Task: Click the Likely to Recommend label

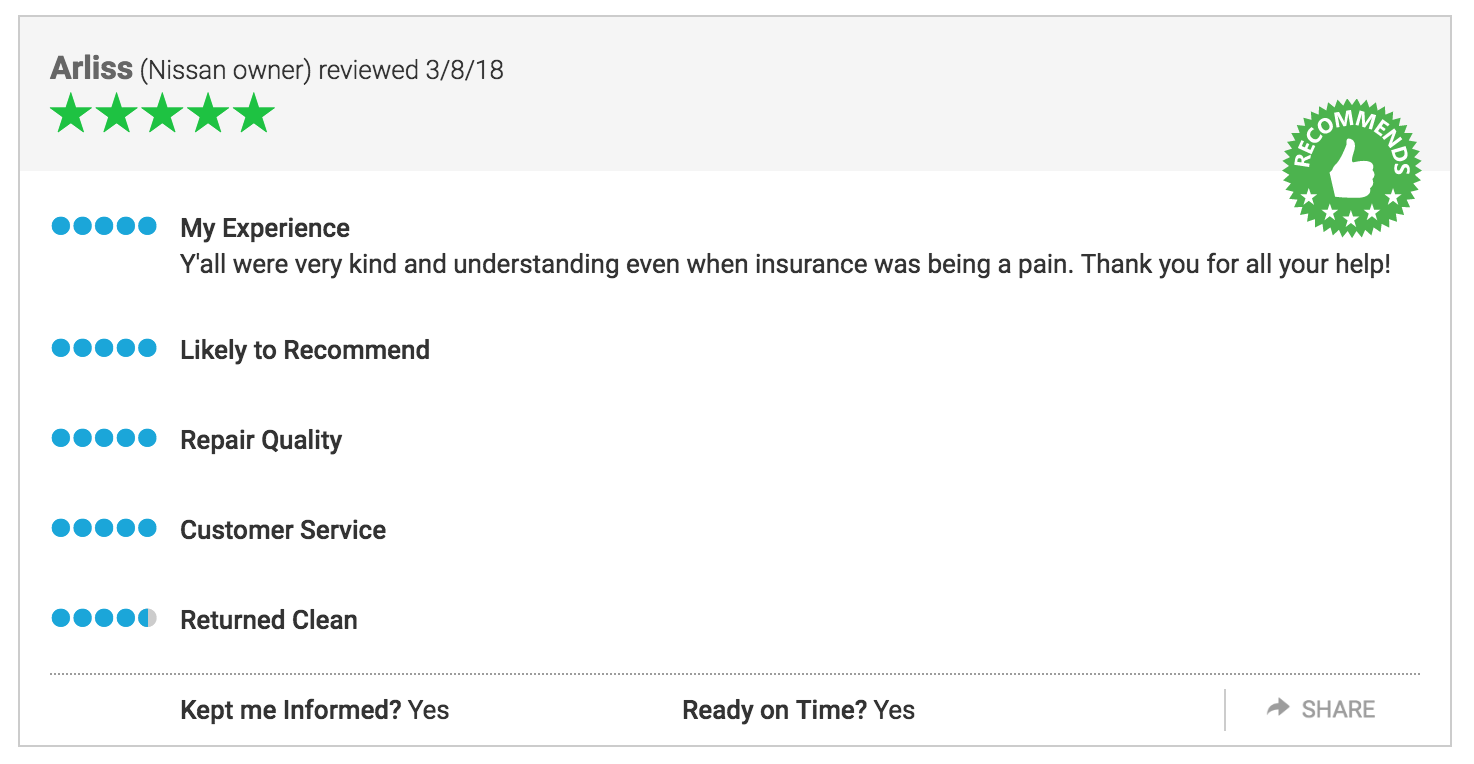Action: pyautogui.click(x=305, y=350)
